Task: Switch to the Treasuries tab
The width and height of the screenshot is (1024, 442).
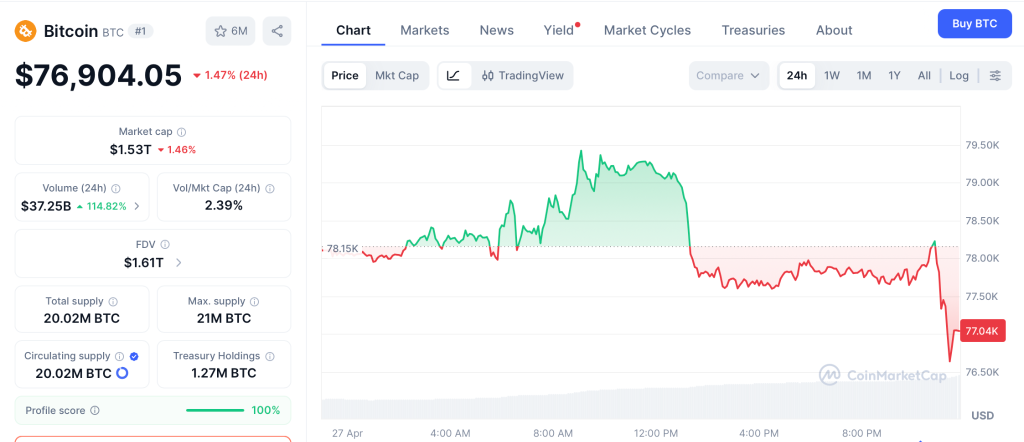Action: click(x=753, y=30)
